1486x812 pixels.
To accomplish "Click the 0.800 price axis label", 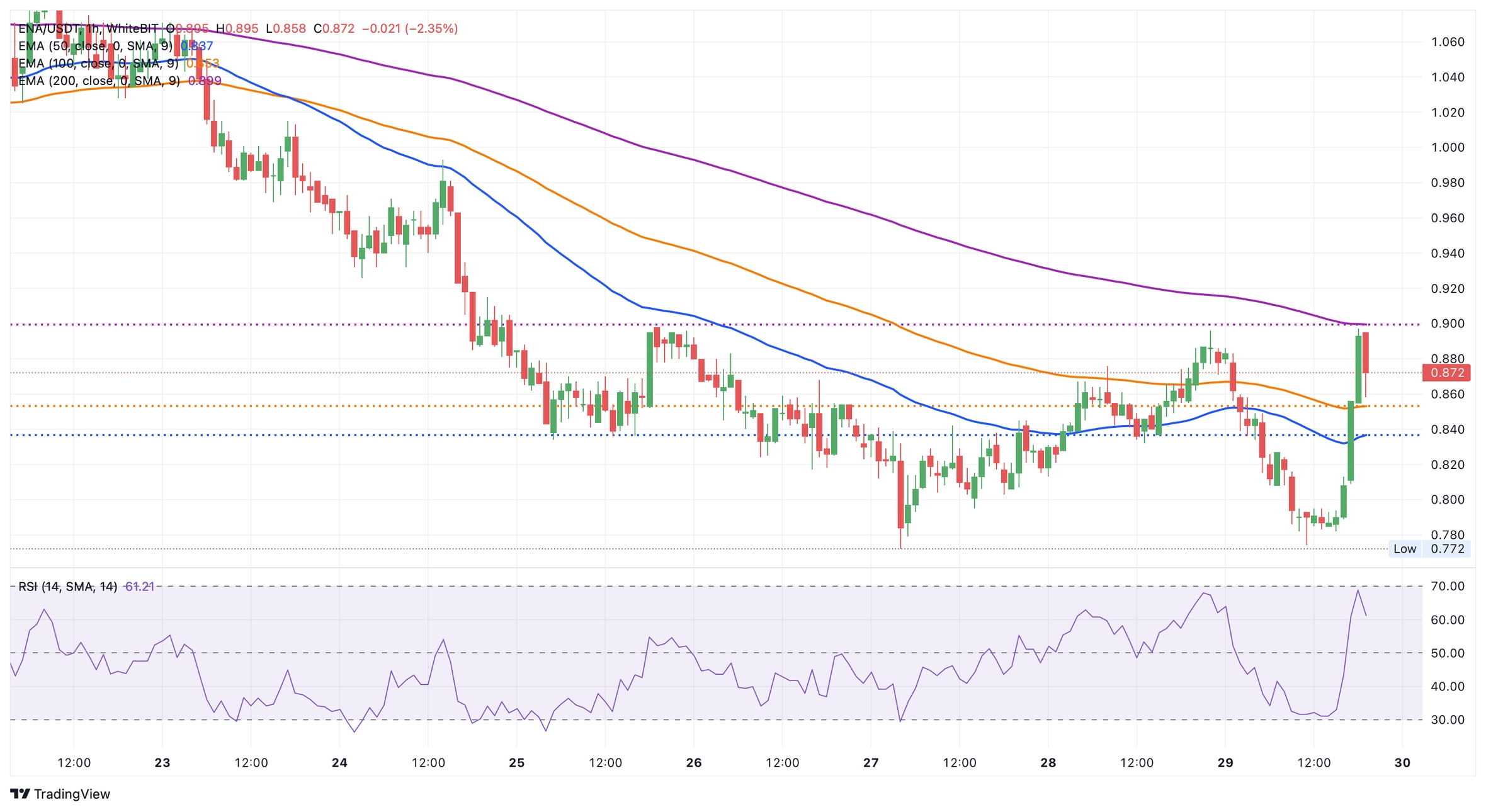I will [x=1448, y=500].
